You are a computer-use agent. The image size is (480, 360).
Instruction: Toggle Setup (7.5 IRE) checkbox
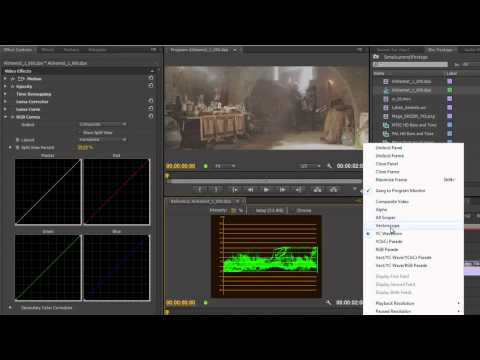tap(253, 210)
